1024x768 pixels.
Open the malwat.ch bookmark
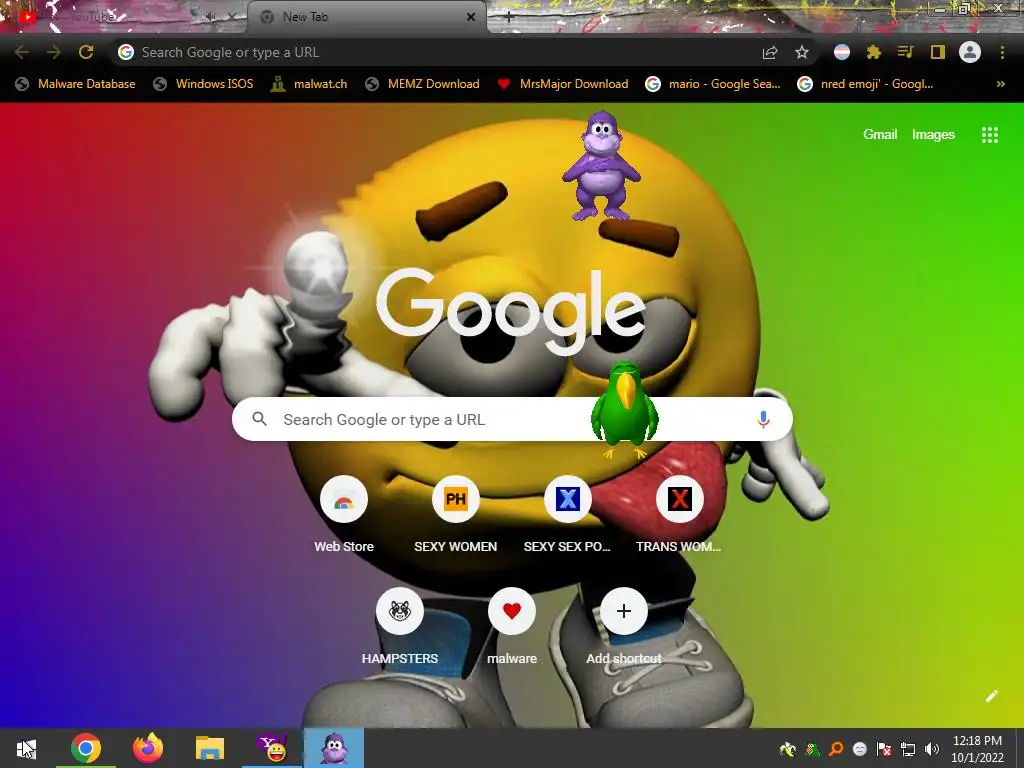pos(310,84)
